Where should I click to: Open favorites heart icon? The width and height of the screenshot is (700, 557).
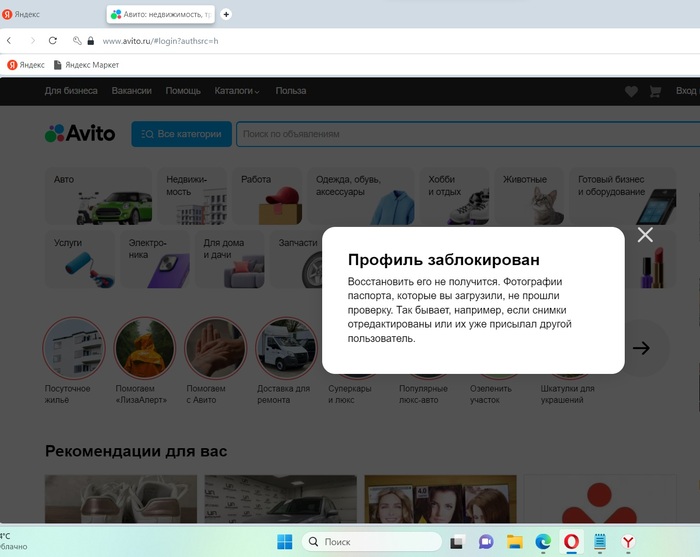[x=631, y=91]
